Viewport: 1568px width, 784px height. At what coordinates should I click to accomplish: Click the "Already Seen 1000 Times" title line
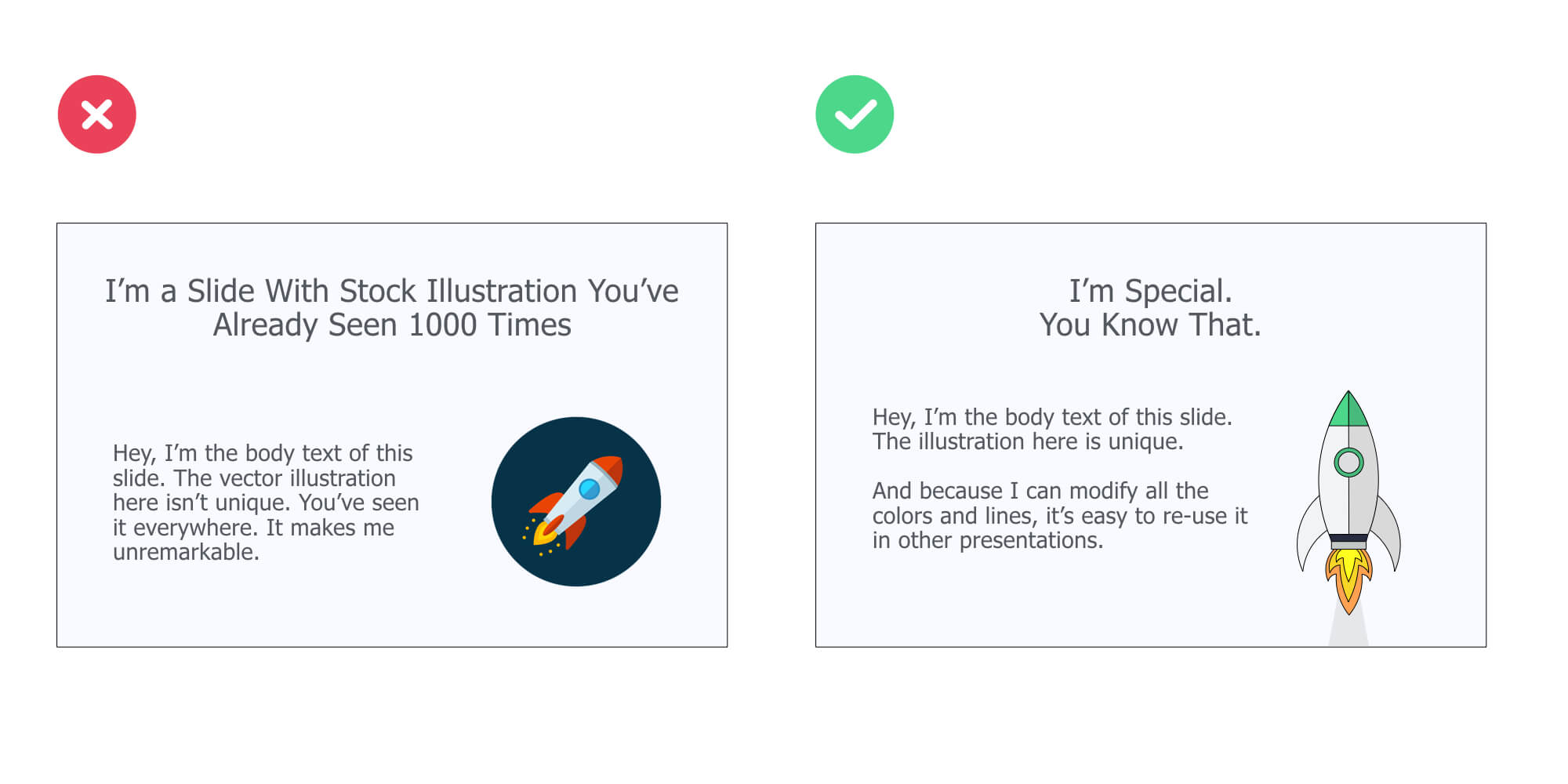tap(392, 325)
